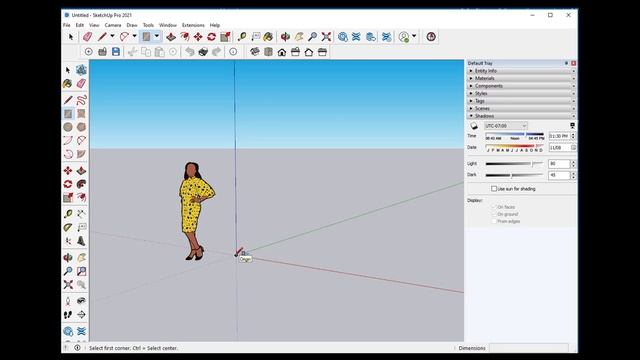Select the Circle tool in left toolbar

coord(68,127)
